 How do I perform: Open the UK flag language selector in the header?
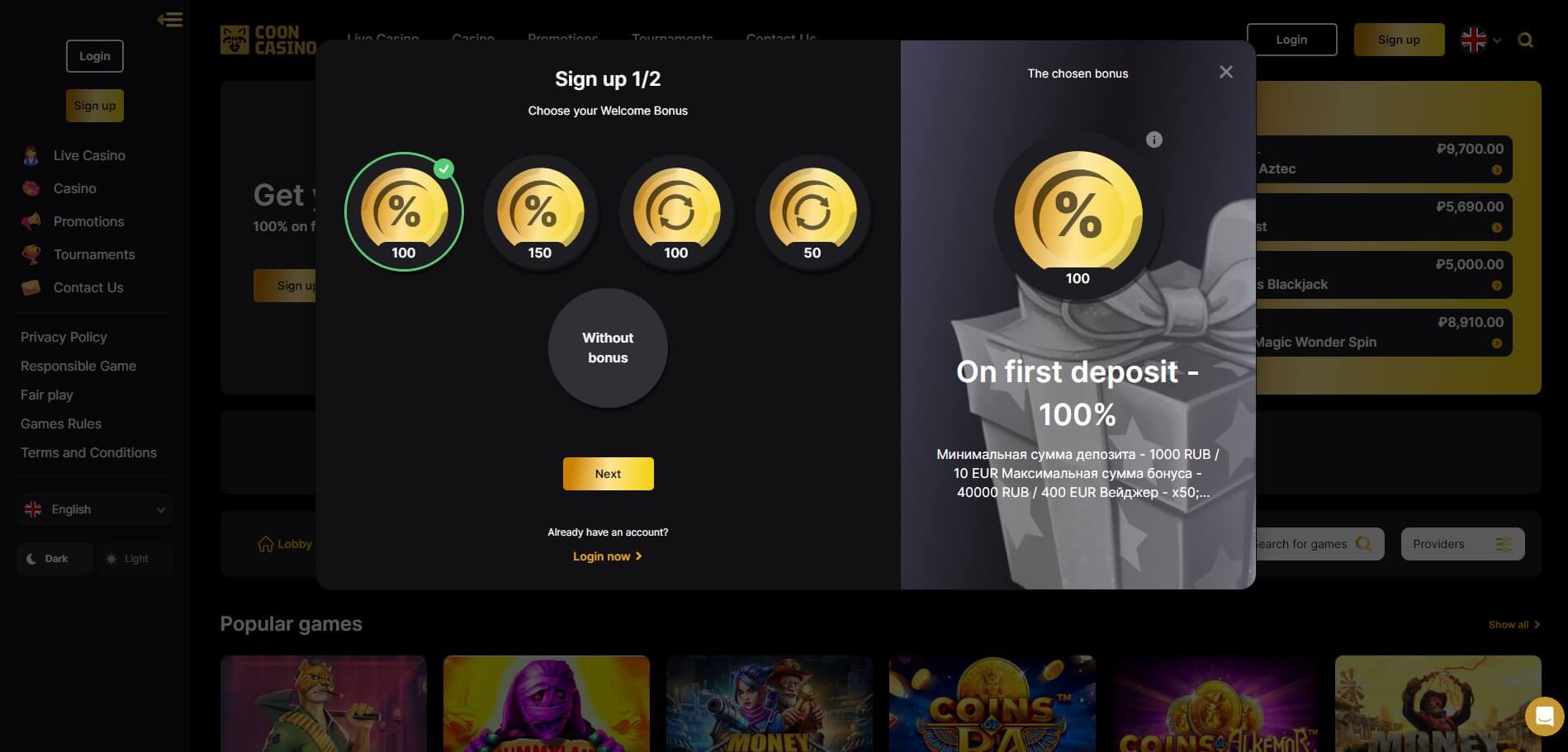[1480, 40]
